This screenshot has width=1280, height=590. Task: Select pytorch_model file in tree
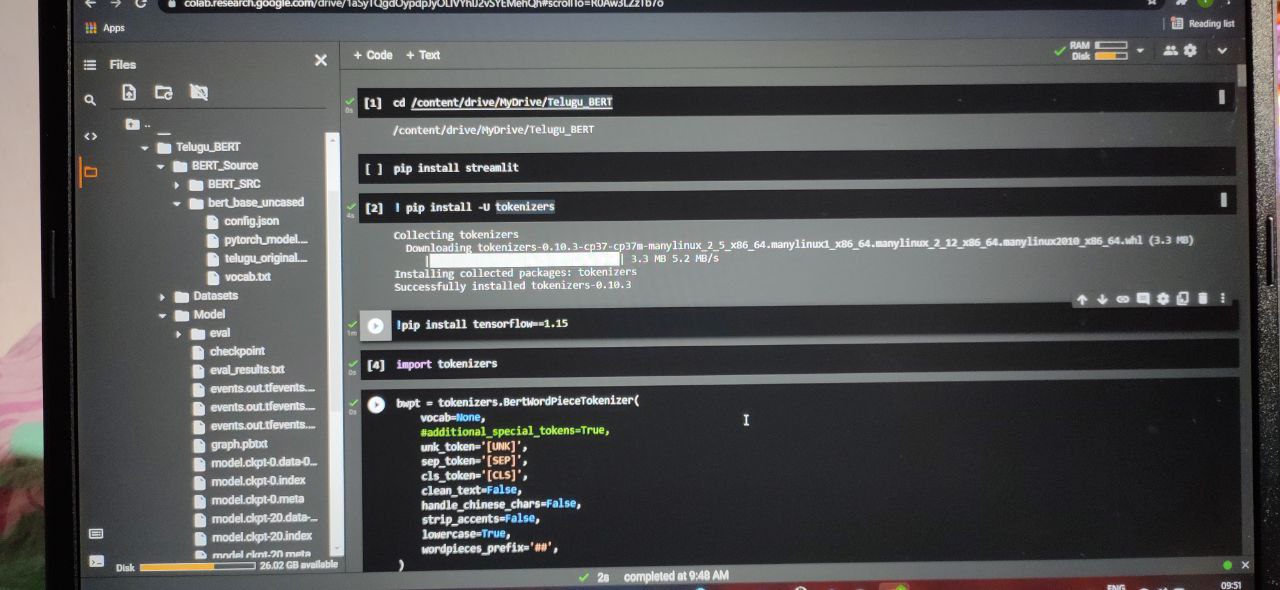tap(266, 240)
